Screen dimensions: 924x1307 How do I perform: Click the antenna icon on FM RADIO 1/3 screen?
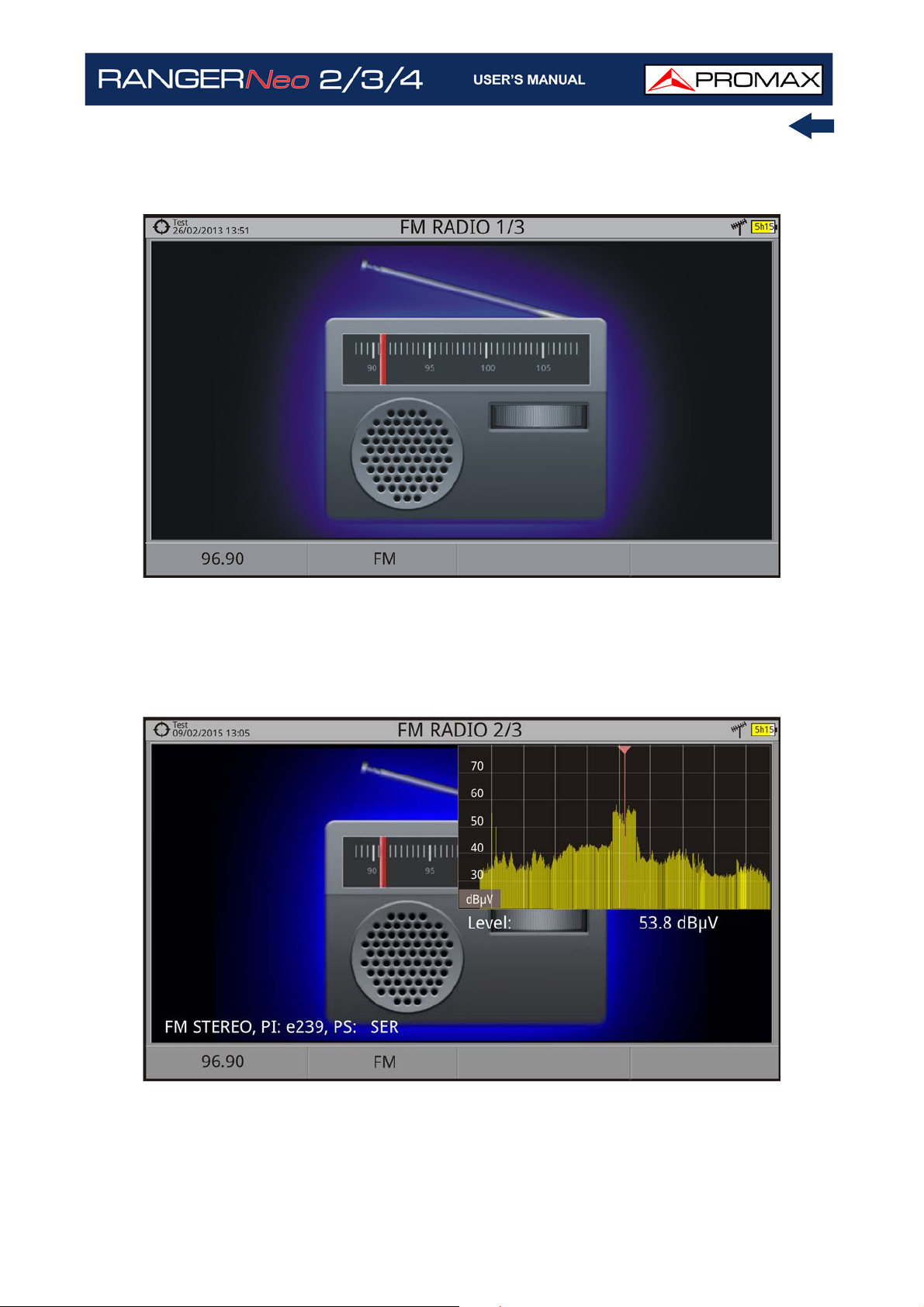[x=739, y=226]
